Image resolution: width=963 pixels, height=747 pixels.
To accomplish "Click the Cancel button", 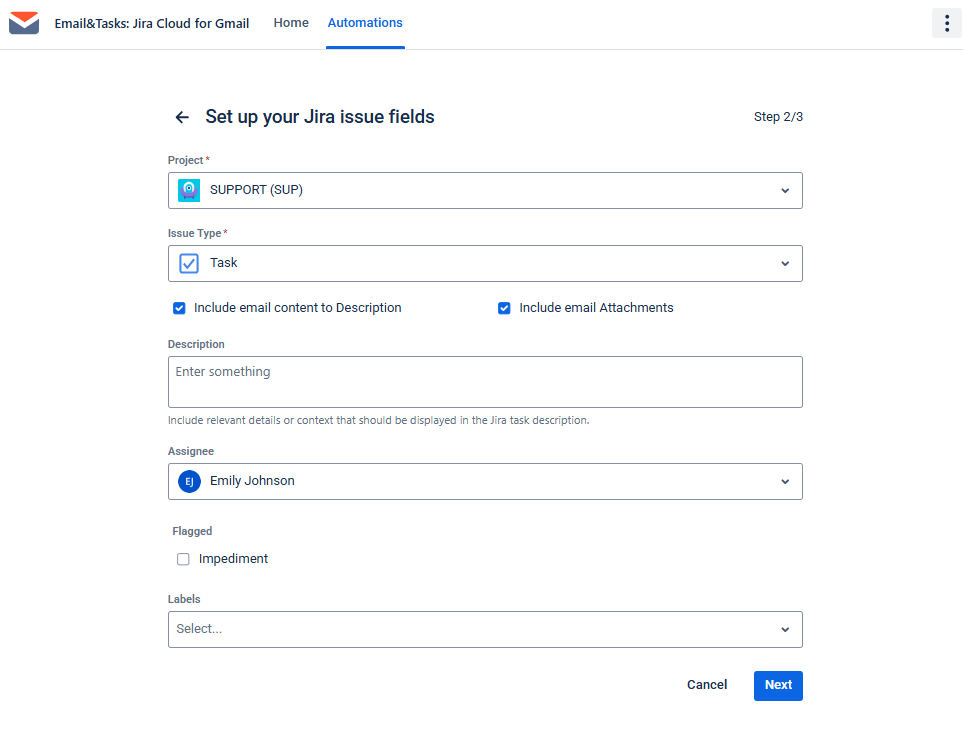I will [707, 685].
